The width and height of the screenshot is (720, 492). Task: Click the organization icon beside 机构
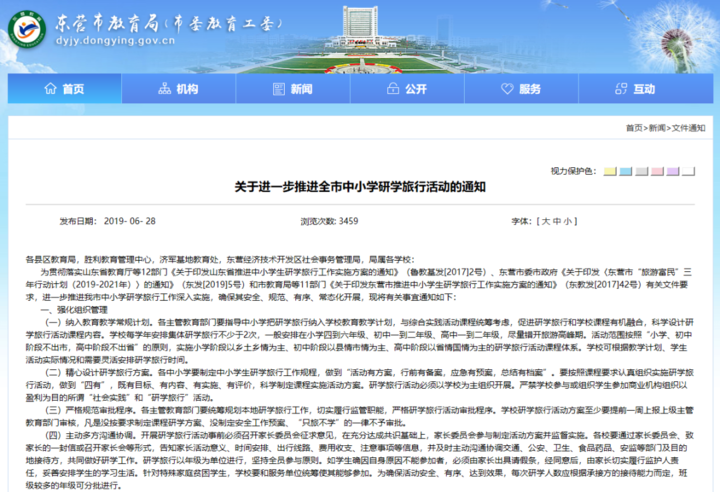click(164, 88)
